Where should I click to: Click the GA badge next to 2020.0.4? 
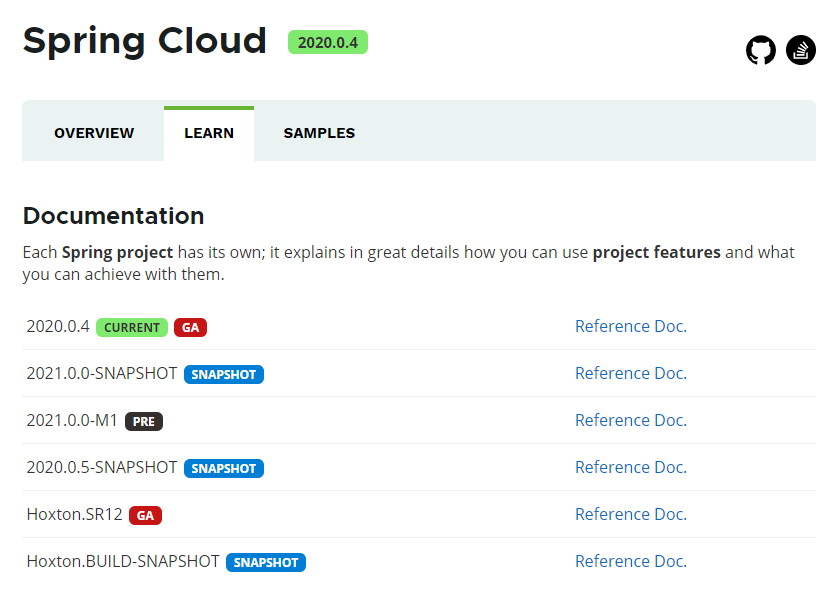tap(190, 327)
